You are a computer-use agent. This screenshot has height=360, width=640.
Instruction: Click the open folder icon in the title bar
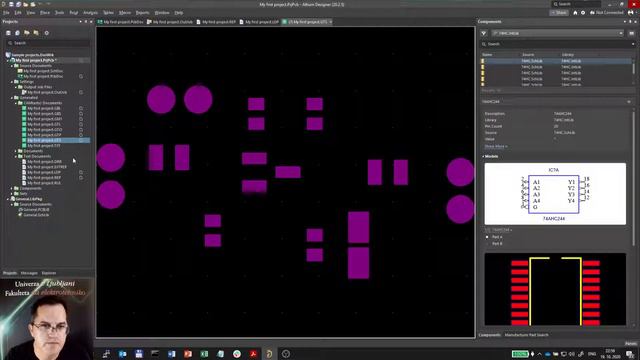(x=25, y=4)
